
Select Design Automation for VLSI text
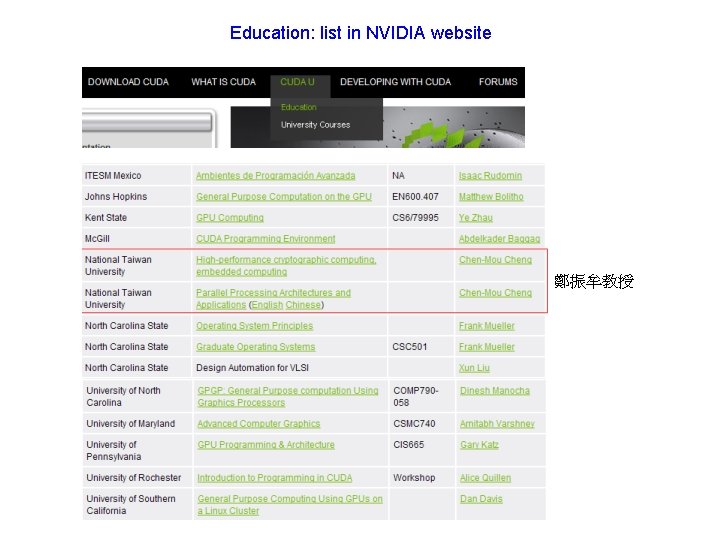pos(253,368)
